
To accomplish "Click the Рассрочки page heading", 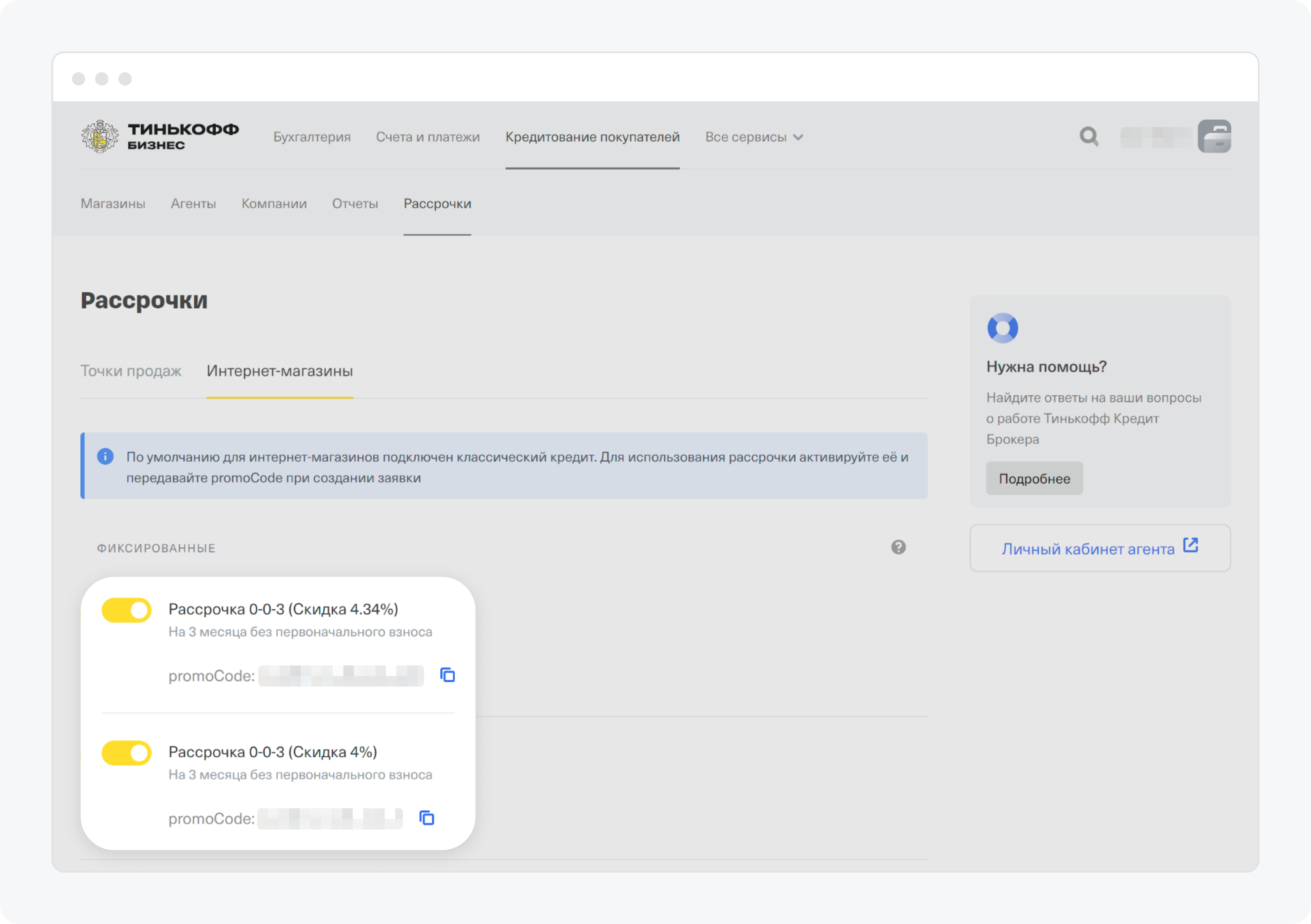I will coord(144,301).
